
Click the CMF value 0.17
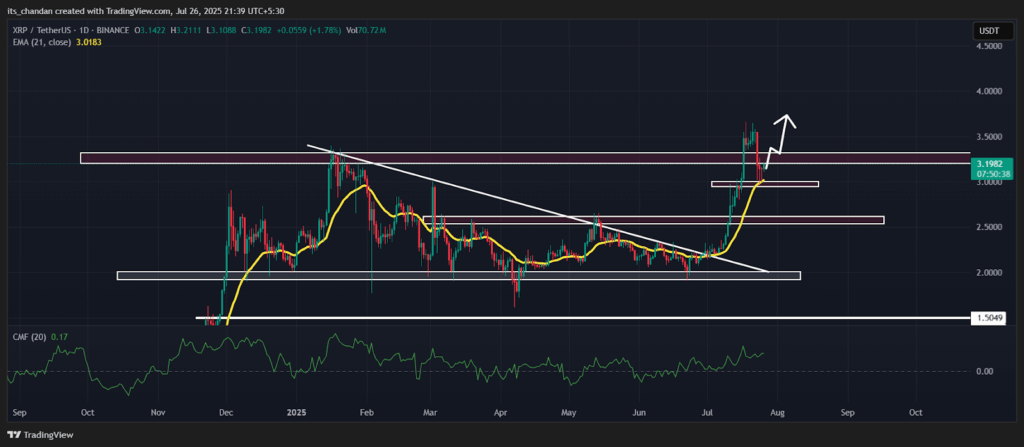tap(57, 337)
